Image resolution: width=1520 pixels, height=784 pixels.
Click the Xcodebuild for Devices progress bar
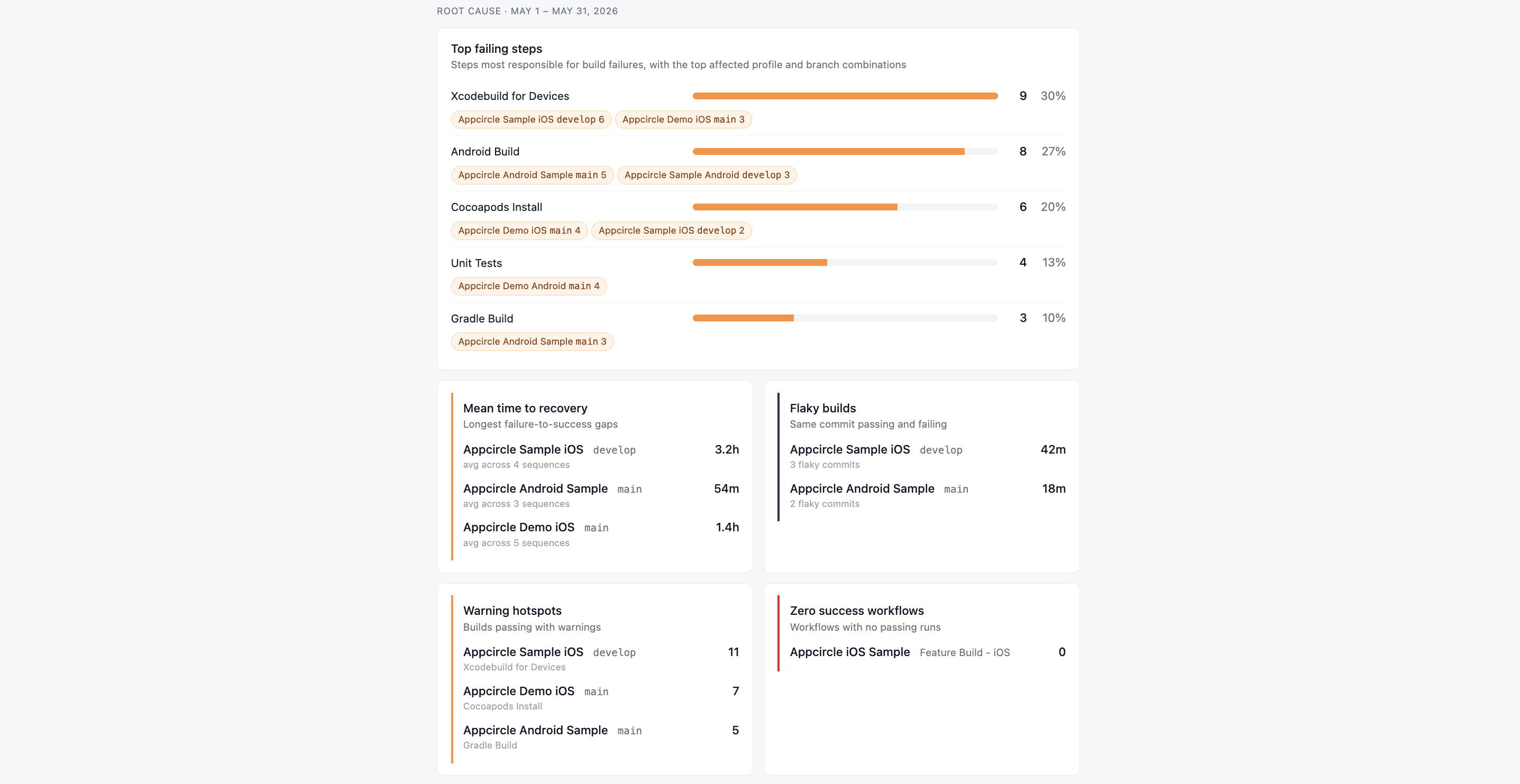(x=845, y=96)
